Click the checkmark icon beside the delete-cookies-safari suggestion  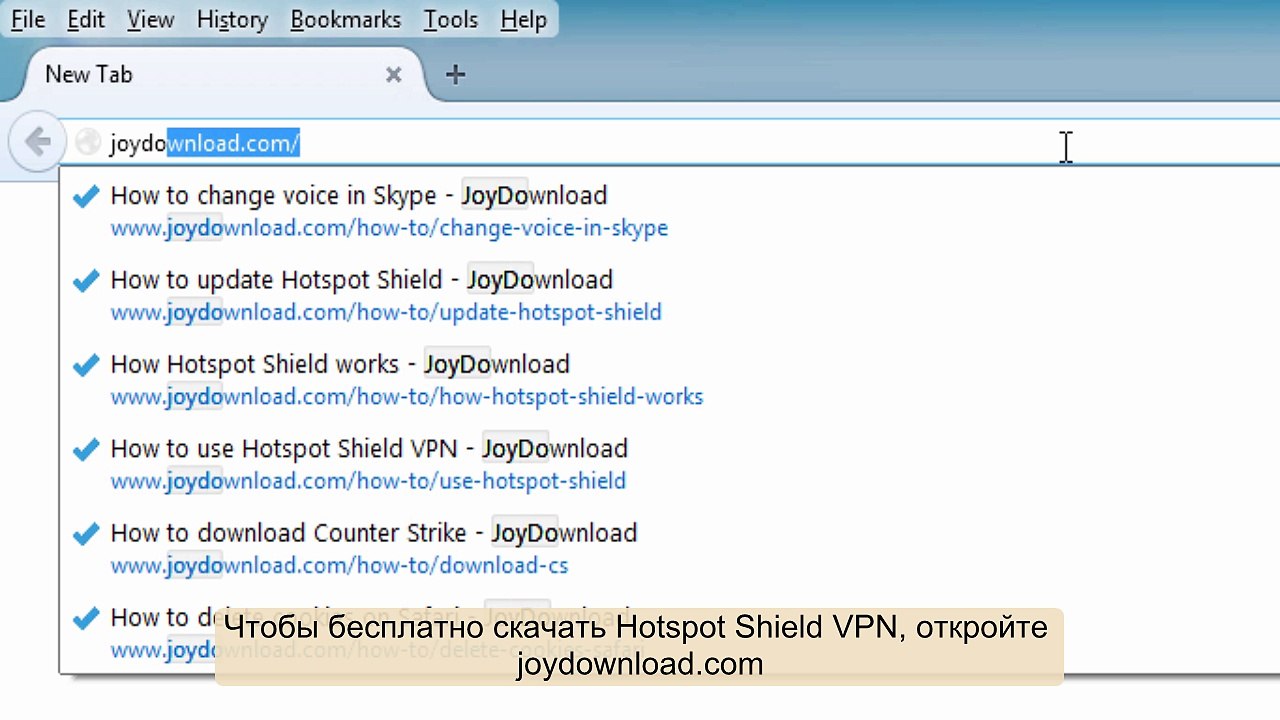(x=86, y=618)
